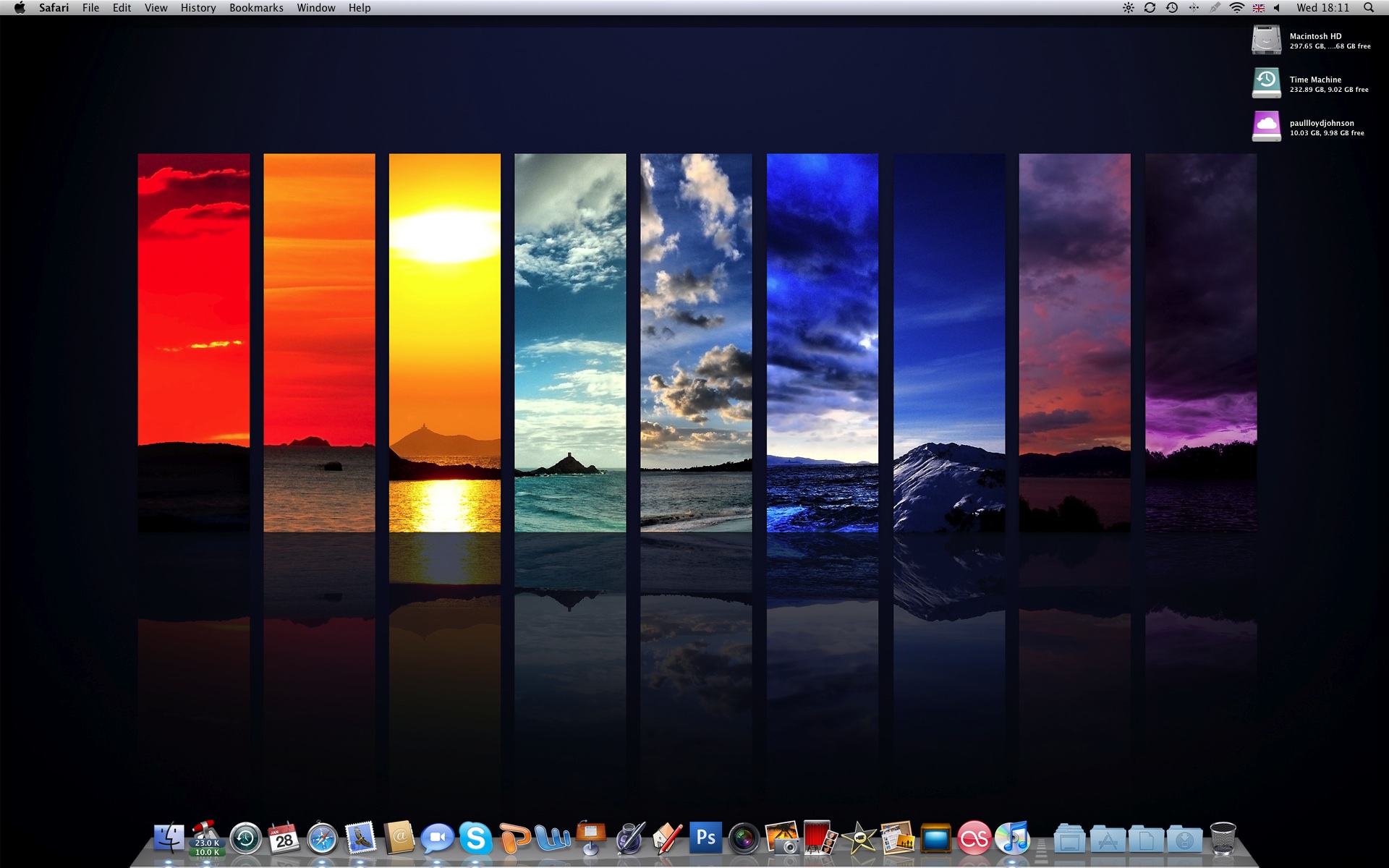1389x868 pixels.
Task: Click the ink pen menu bar icon
Action: [1215, 8]
